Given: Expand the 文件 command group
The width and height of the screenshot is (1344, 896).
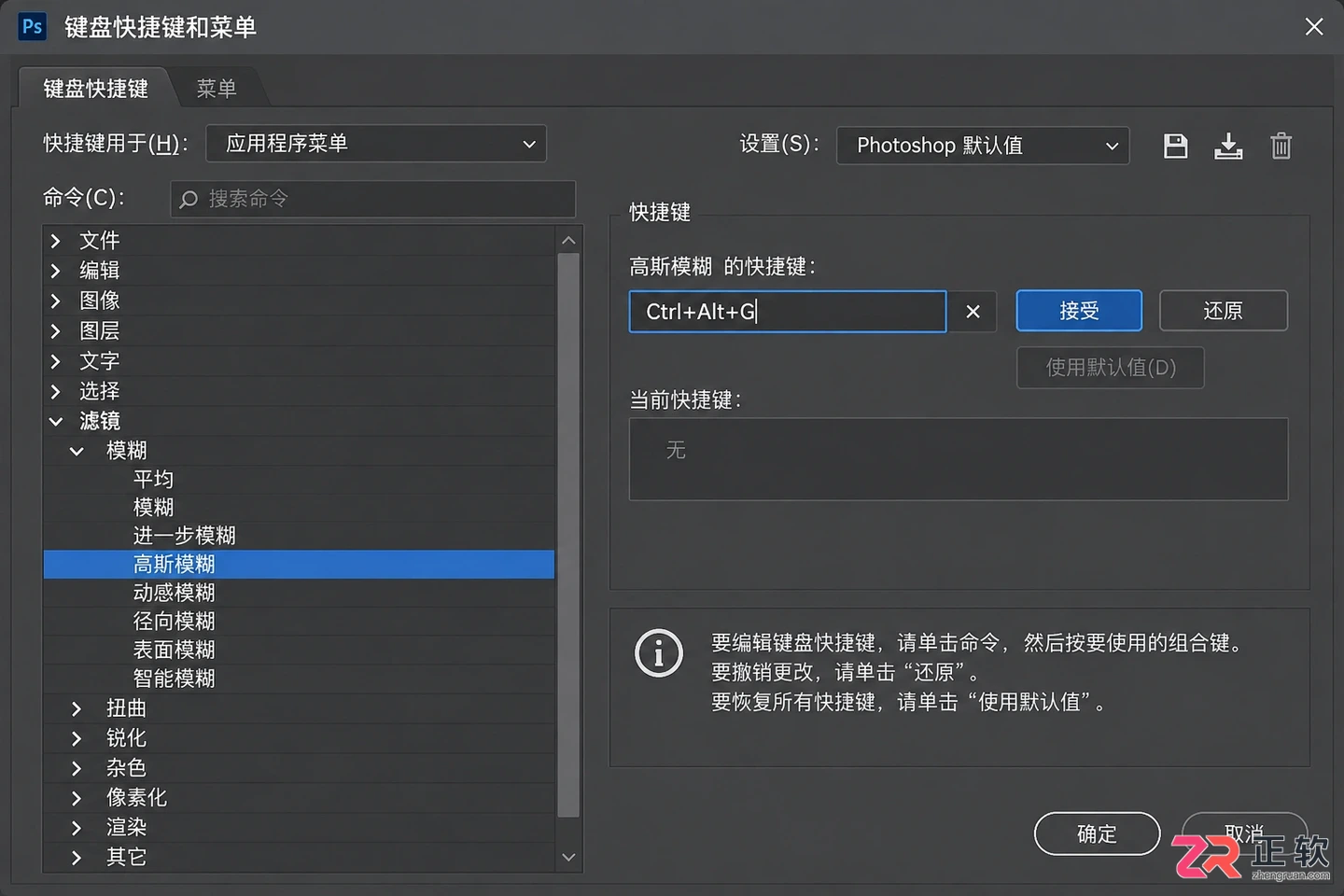Looking at the screenshot, I should point(56,241).
